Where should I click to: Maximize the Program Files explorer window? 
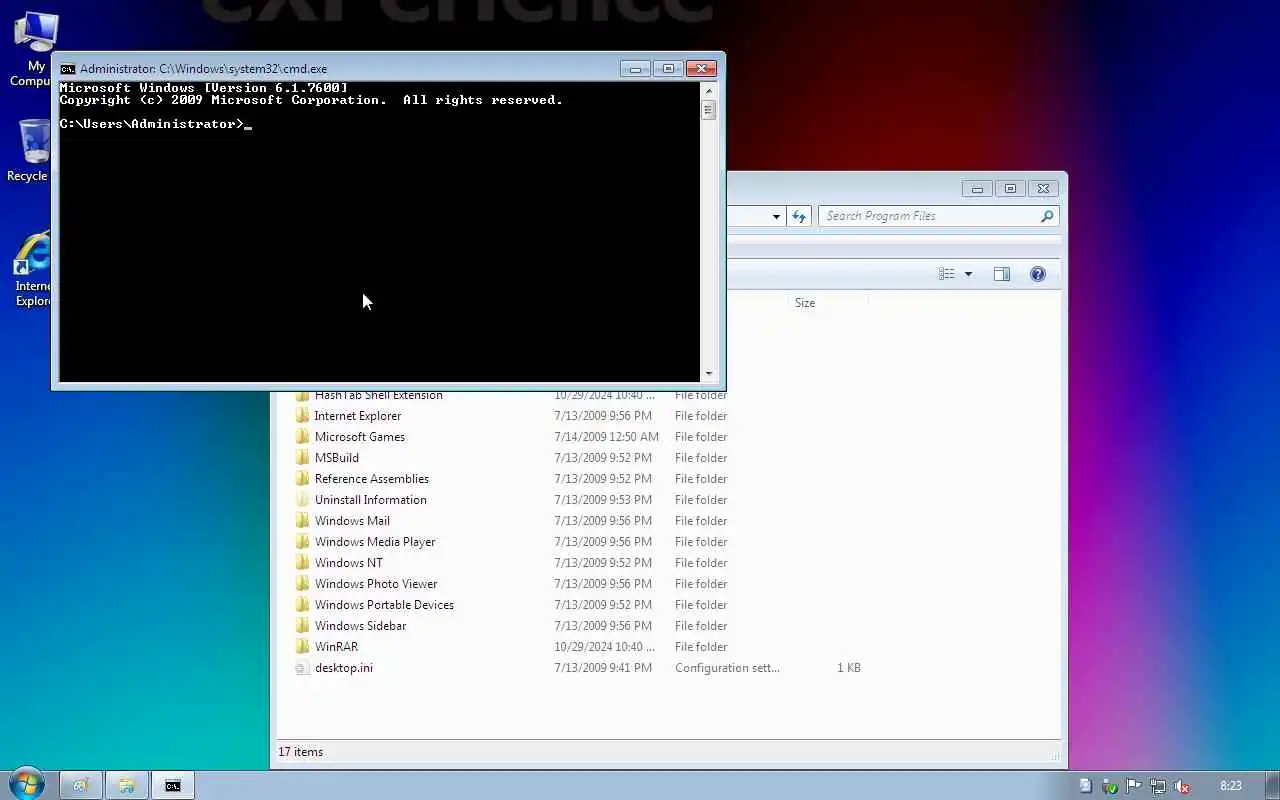(1010, 188)
